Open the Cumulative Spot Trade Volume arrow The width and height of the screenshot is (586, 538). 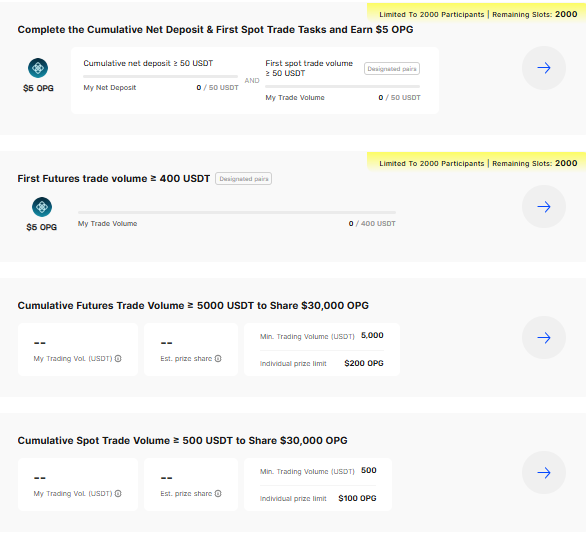tap(544, 473)
